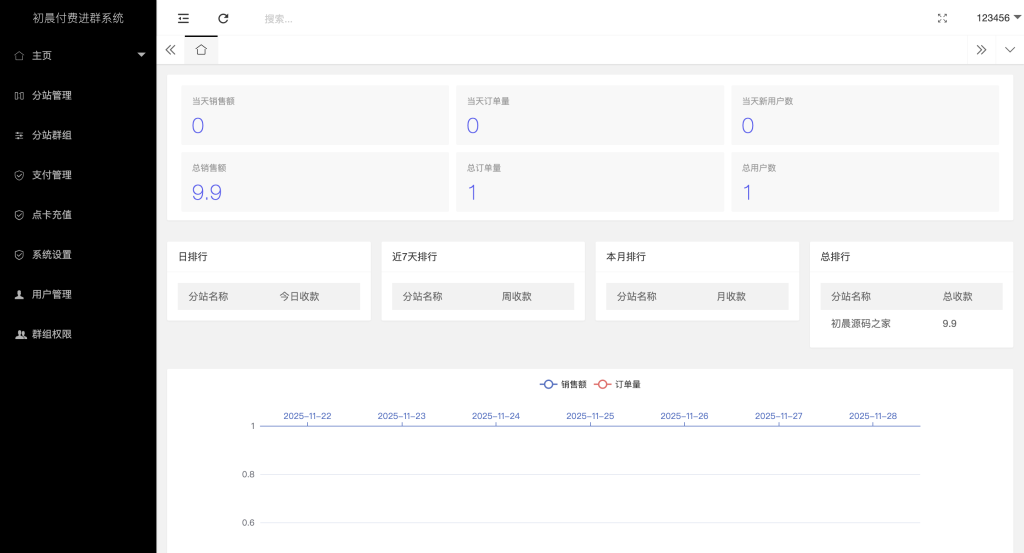
Task: Click the 初晨付费进群系统 site title
Action: [78, 18]
